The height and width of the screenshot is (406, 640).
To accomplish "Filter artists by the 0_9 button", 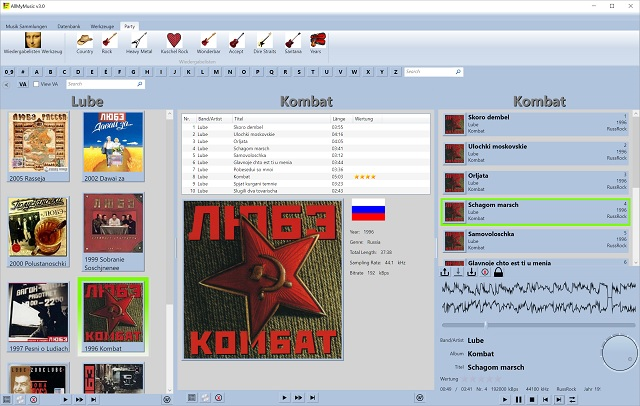I will [x=9, y=72].
